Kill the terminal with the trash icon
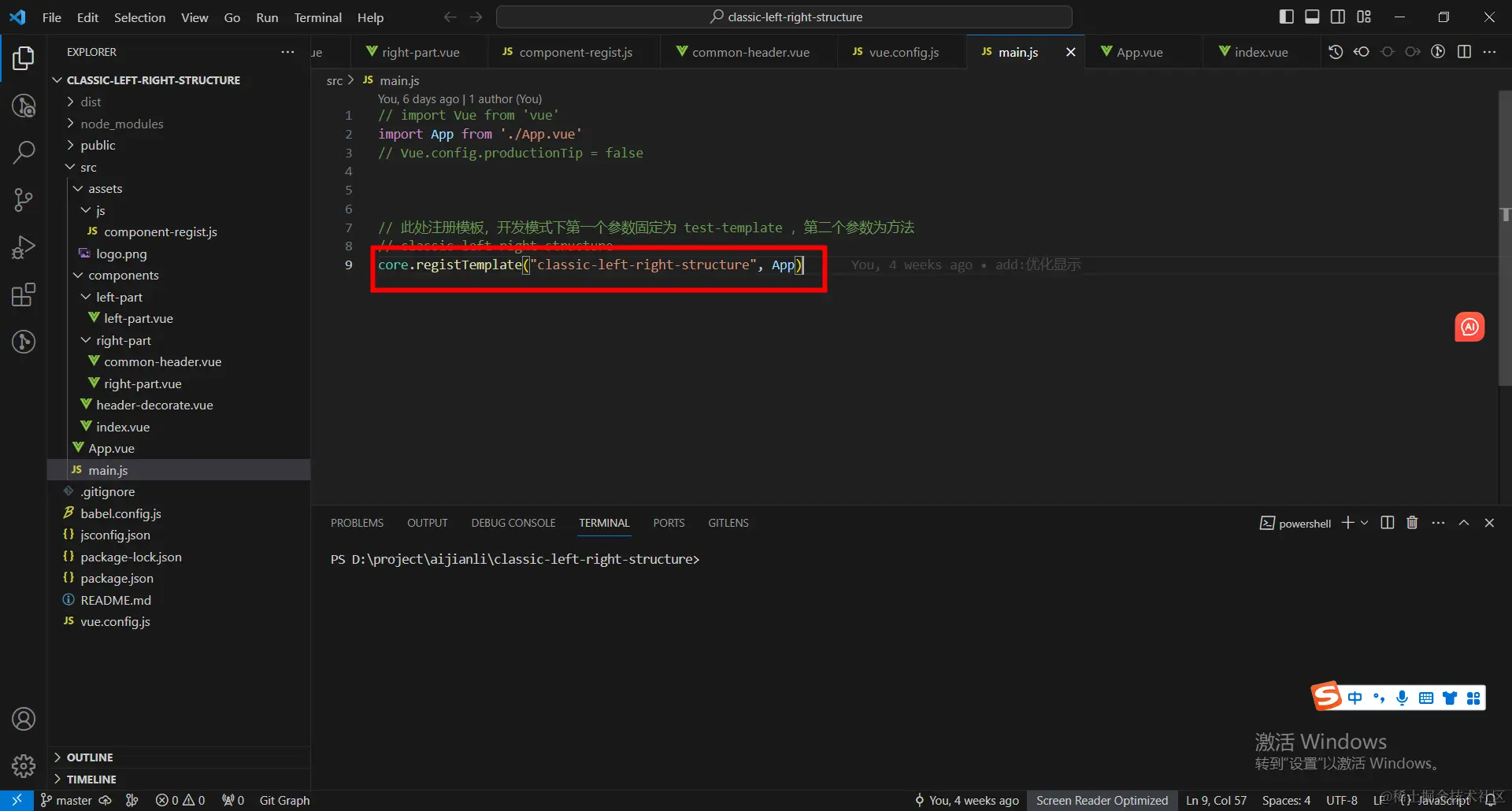The image size is (1512, 811). [1412, 523]
